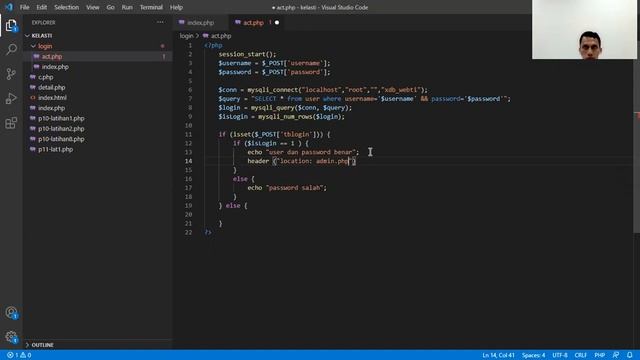Screen dimensions: 640x360
Task: Collapse the KELASTI workspace folder
Action: click(42, 36)
